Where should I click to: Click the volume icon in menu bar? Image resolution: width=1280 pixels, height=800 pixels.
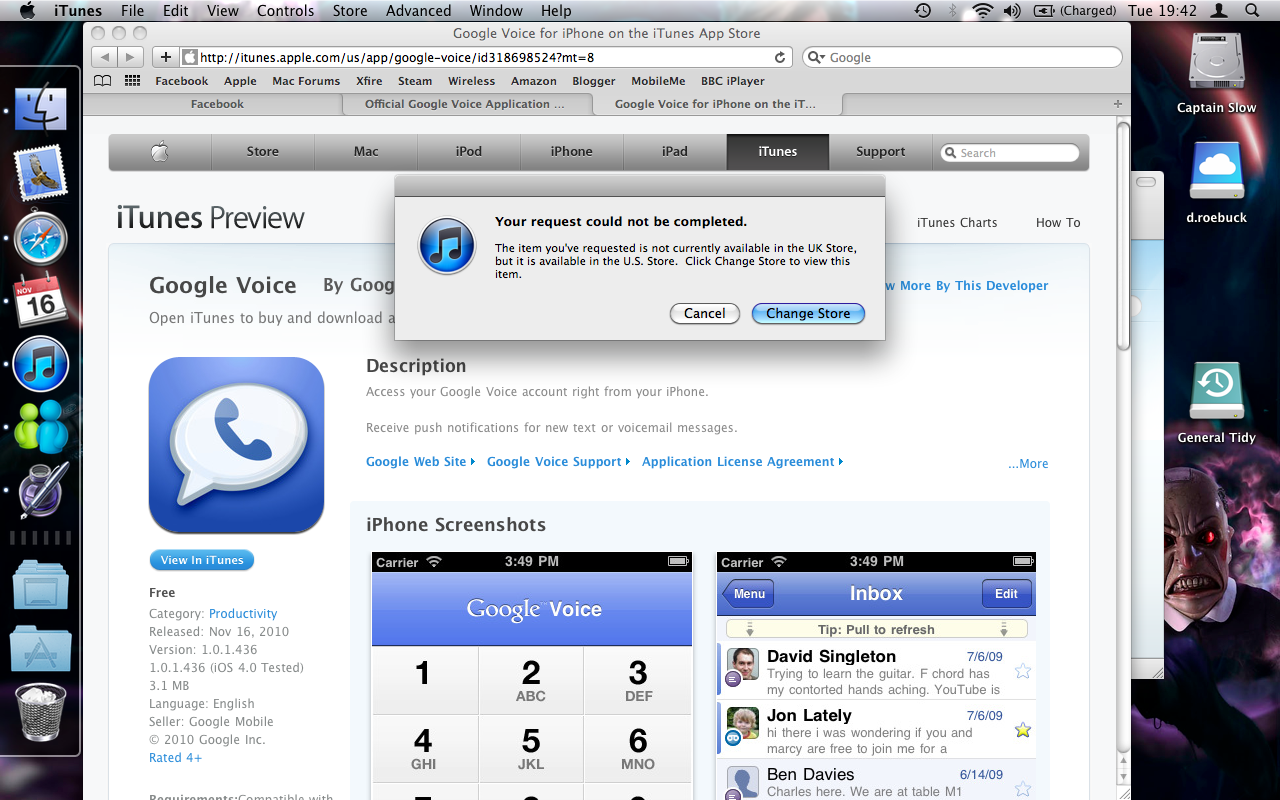1012,11
